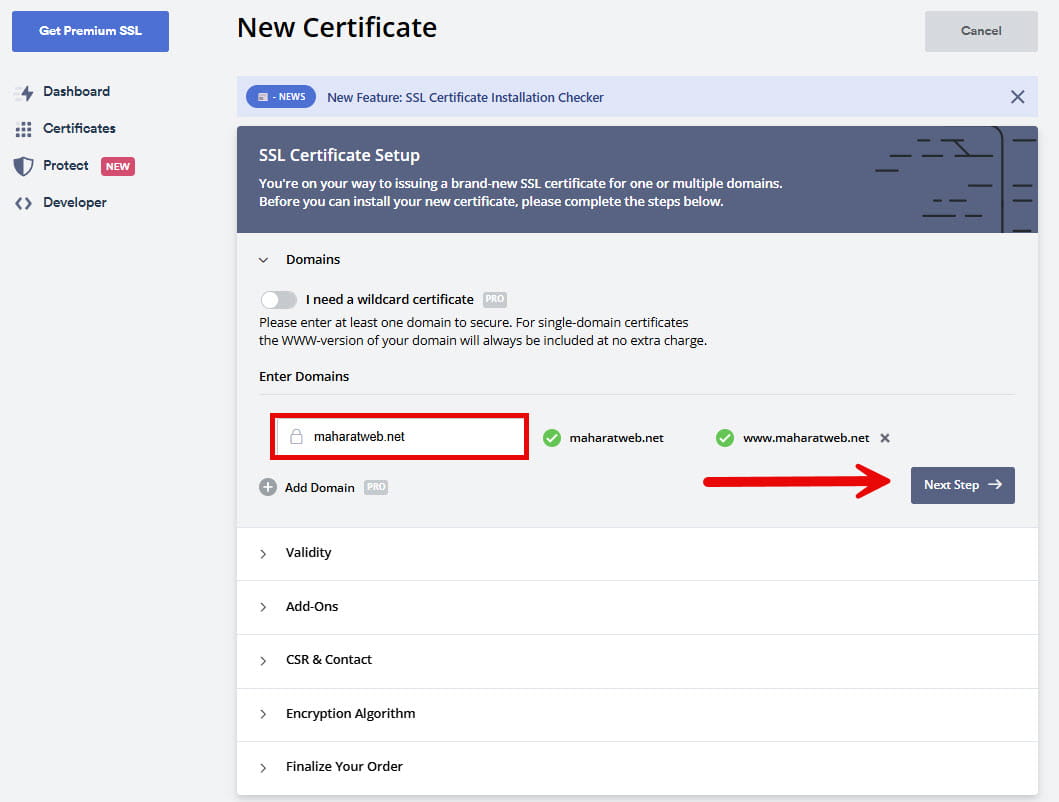Open Developer from the sidebar
Image resolution: width=1059 pixels, height=802 pixels.
point(74,203)
